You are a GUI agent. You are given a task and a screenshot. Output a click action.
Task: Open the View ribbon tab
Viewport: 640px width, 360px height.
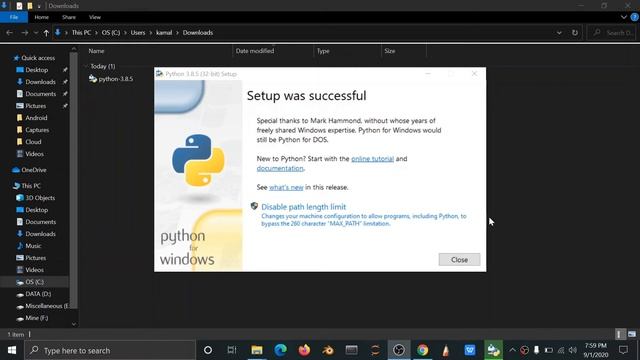(95, 17)
